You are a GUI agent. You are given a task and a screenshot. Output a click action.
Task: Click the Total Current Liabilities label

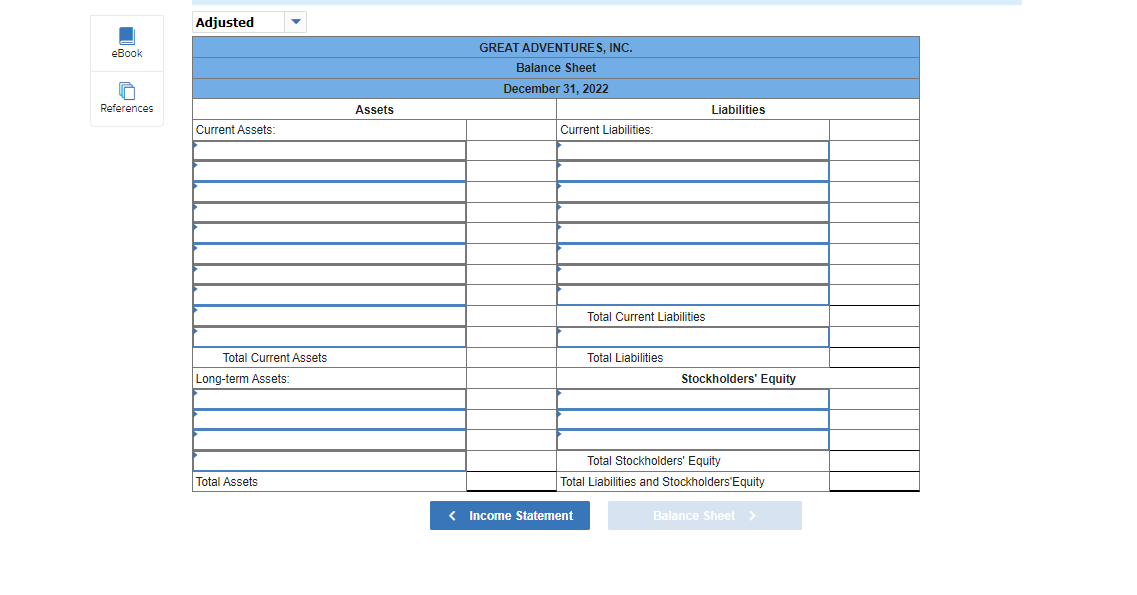(646, 317)
